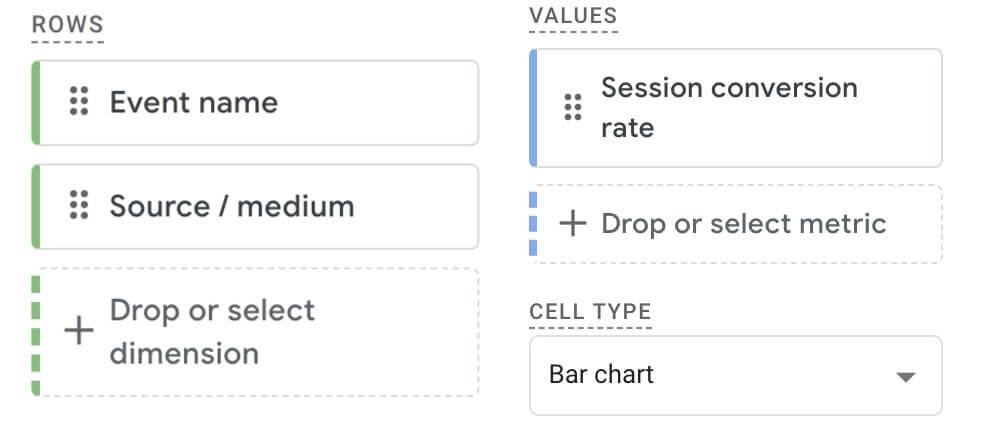Image resolution: width=983 pixels, height=421 pixels.
Task: Click the CELL TYPE section label
Action: coord(590,311)
